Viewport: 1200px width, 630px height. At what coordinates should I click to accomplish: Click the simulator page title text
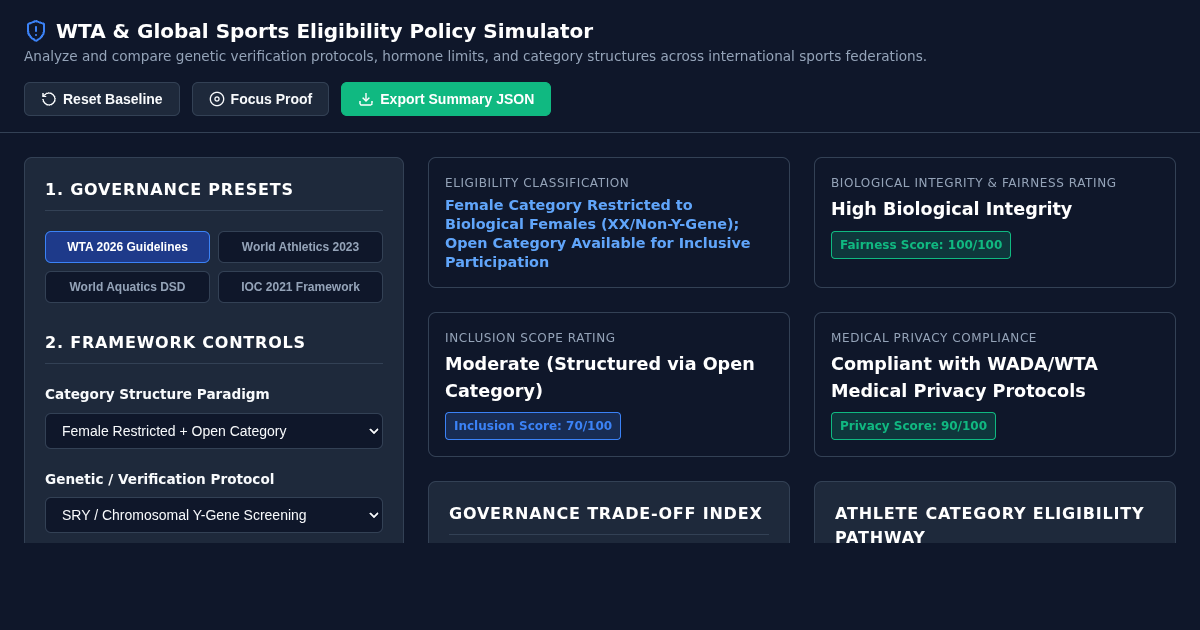point(324,31)
